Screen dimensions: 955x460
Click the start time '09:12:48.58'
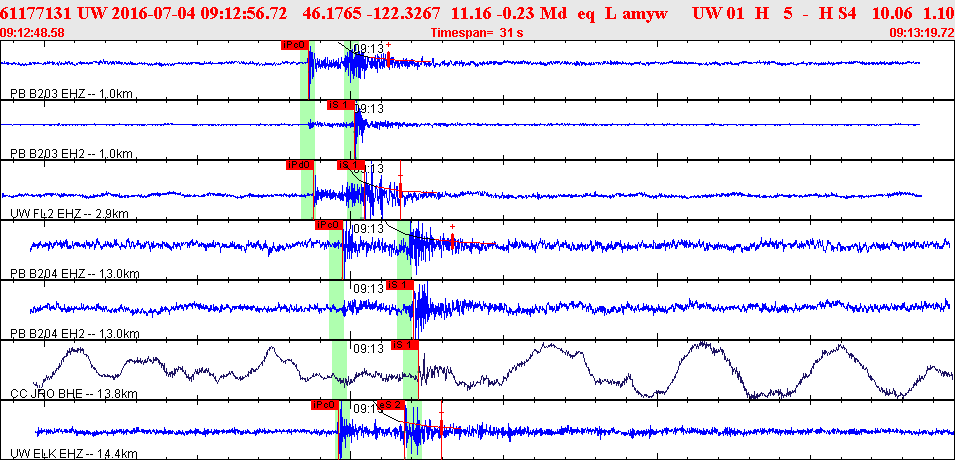click(x=32, y=32)
